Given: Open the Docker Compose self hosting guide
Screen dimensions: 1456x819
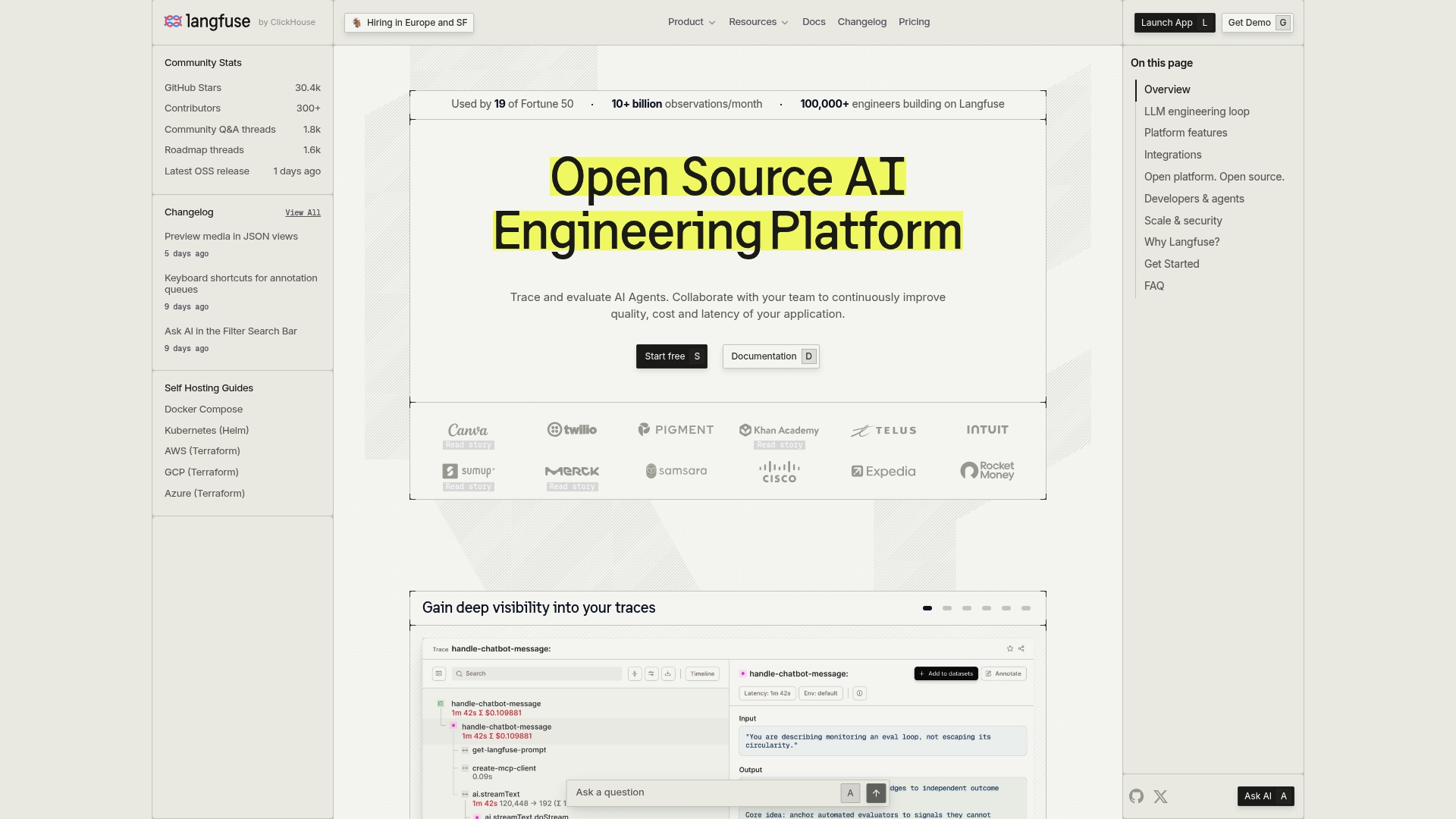Looking at the screenshot, I should coord(203,409).
